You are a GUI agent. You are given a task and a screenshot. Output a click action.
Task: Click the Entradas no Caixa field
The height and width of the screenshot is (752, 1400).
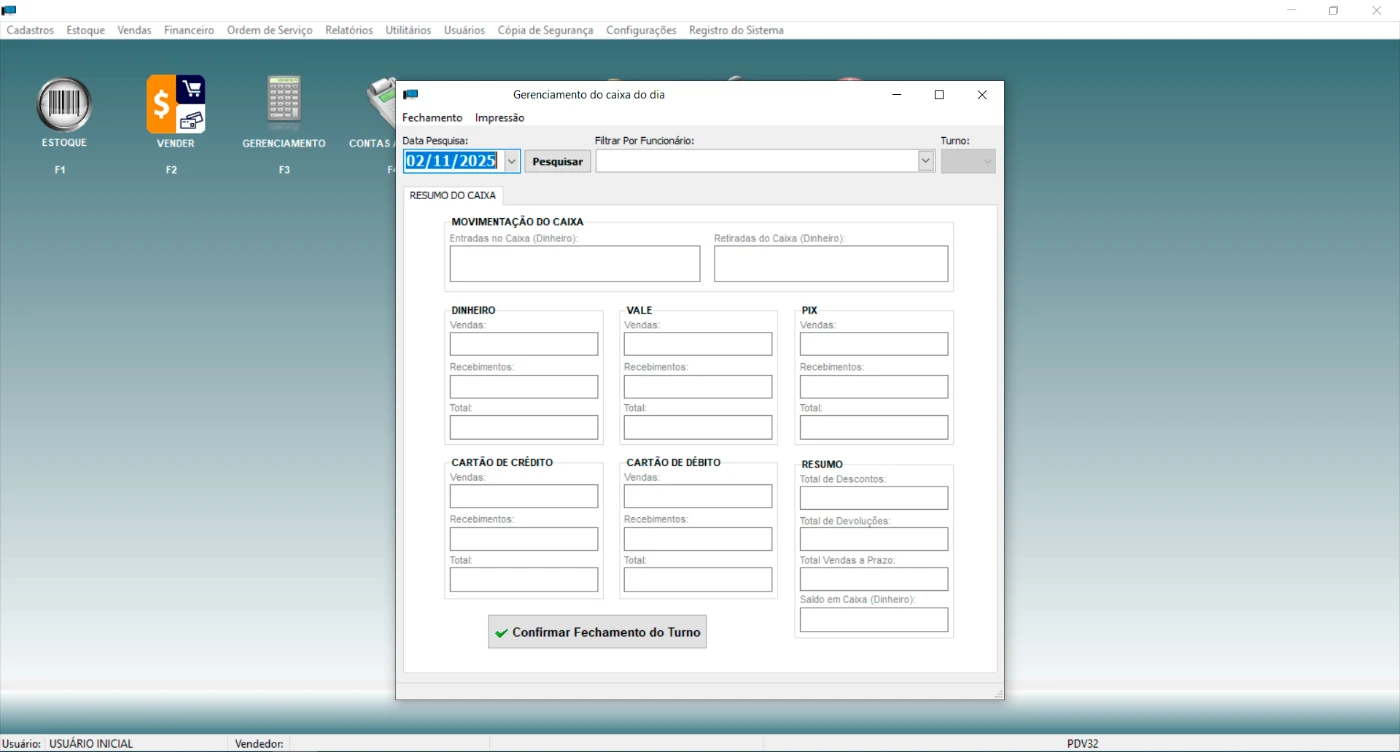point(575,264)
